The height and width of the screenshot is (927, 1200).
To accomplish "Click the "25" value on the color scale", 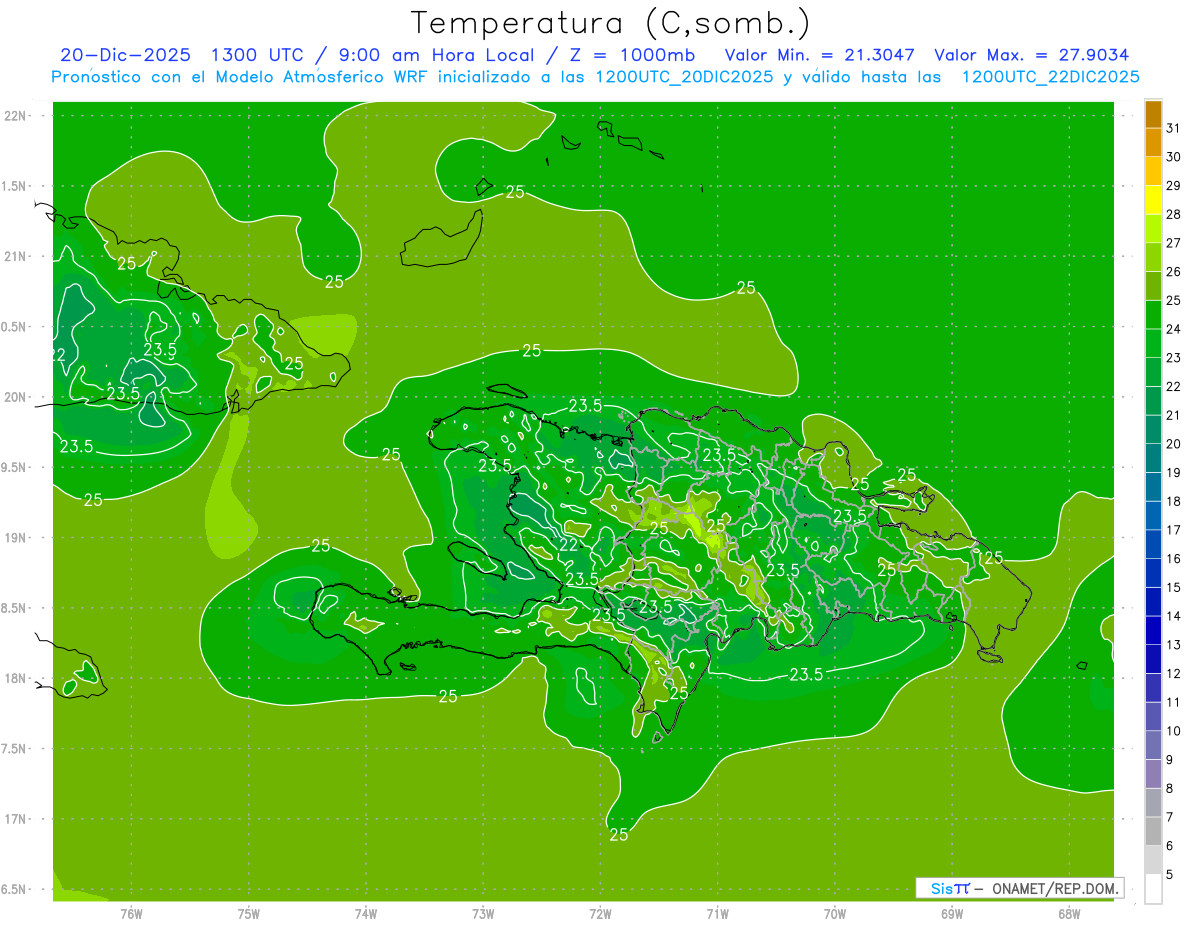I will (1173, 300).
